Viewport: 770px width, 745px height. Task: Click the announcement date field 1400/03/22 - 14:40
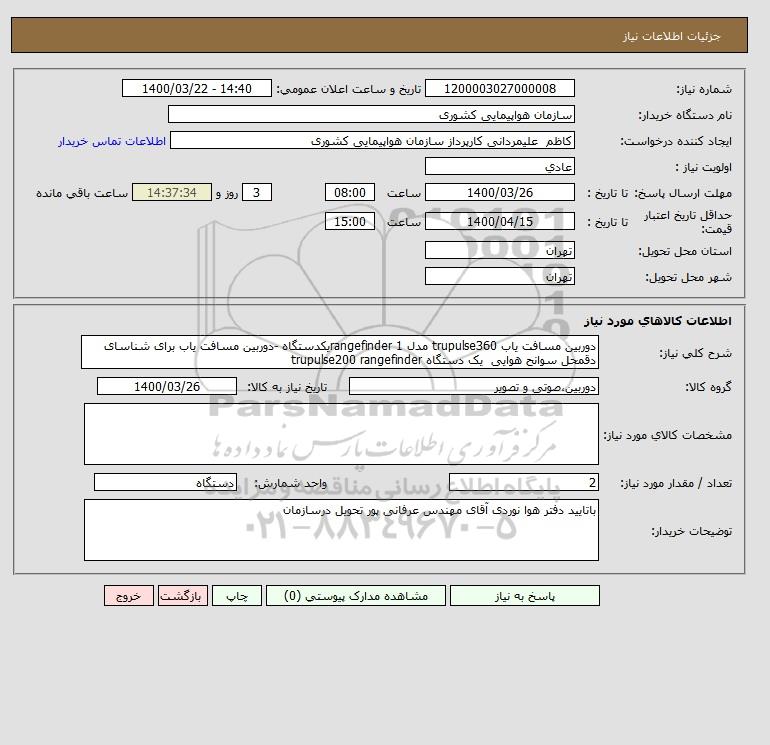pyautogui.click(x=196, y=88)
